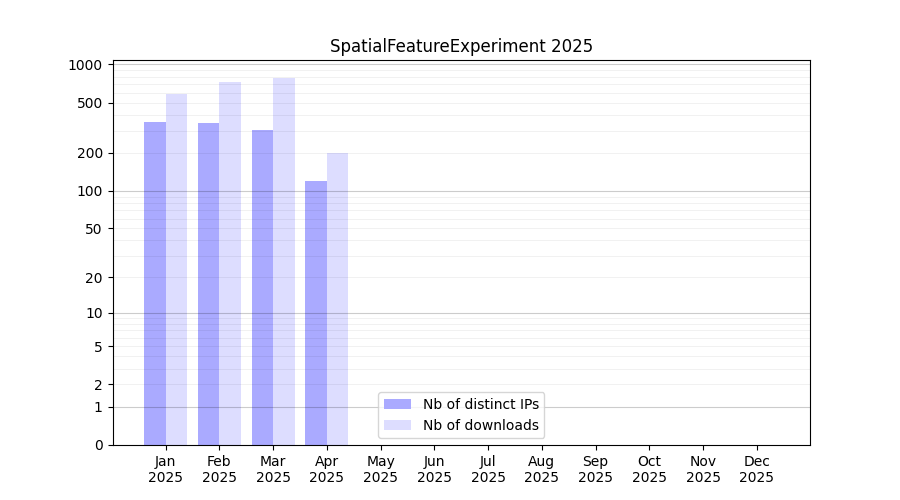Screen dimensions: 900x500
Task: Click the January distinct IPs bar
Action: pos(155,283)
